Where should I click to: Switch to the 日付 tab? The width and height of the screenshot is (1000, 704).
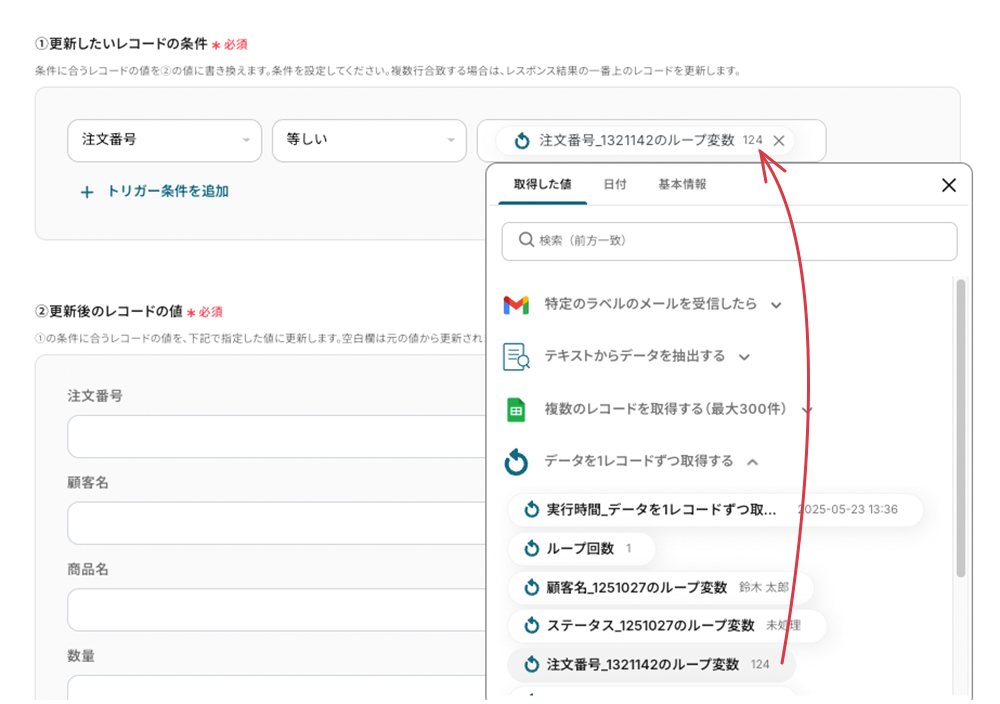pos(615,185)
